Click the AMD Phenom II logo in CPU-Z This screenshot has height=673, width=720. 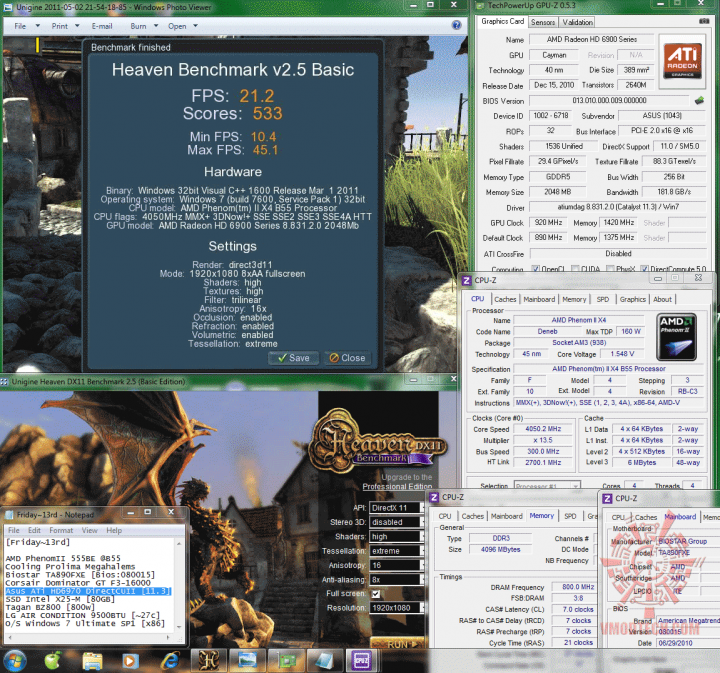(676, 336)
